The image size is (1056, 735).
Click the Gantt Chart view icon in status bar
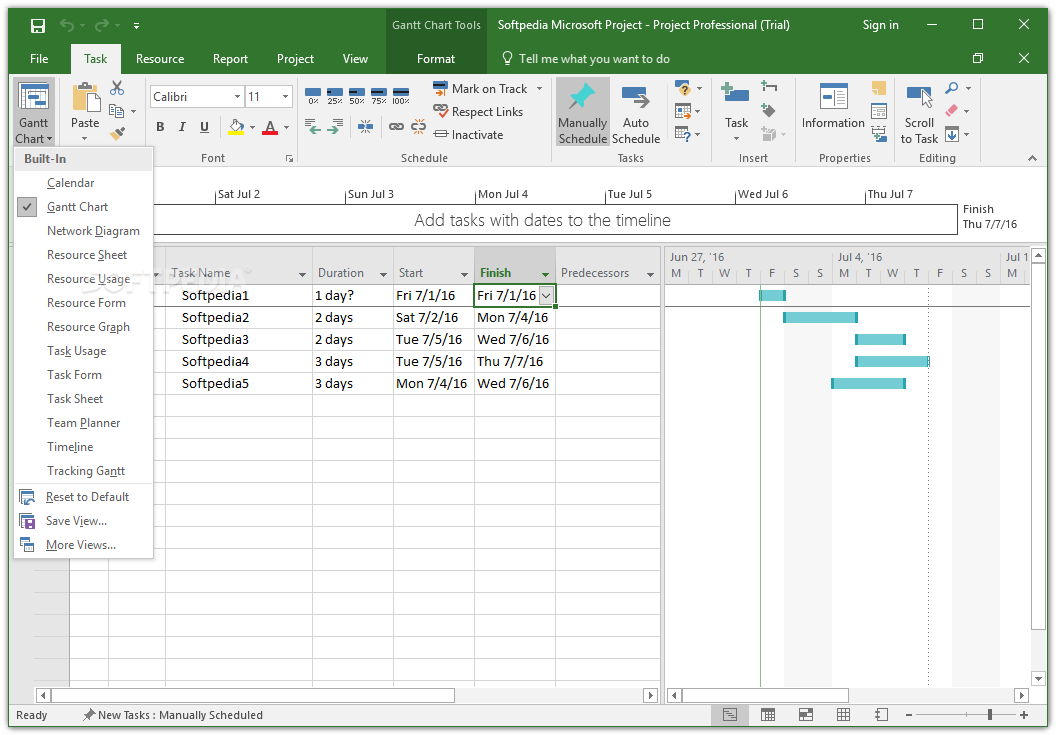[729, 715]
